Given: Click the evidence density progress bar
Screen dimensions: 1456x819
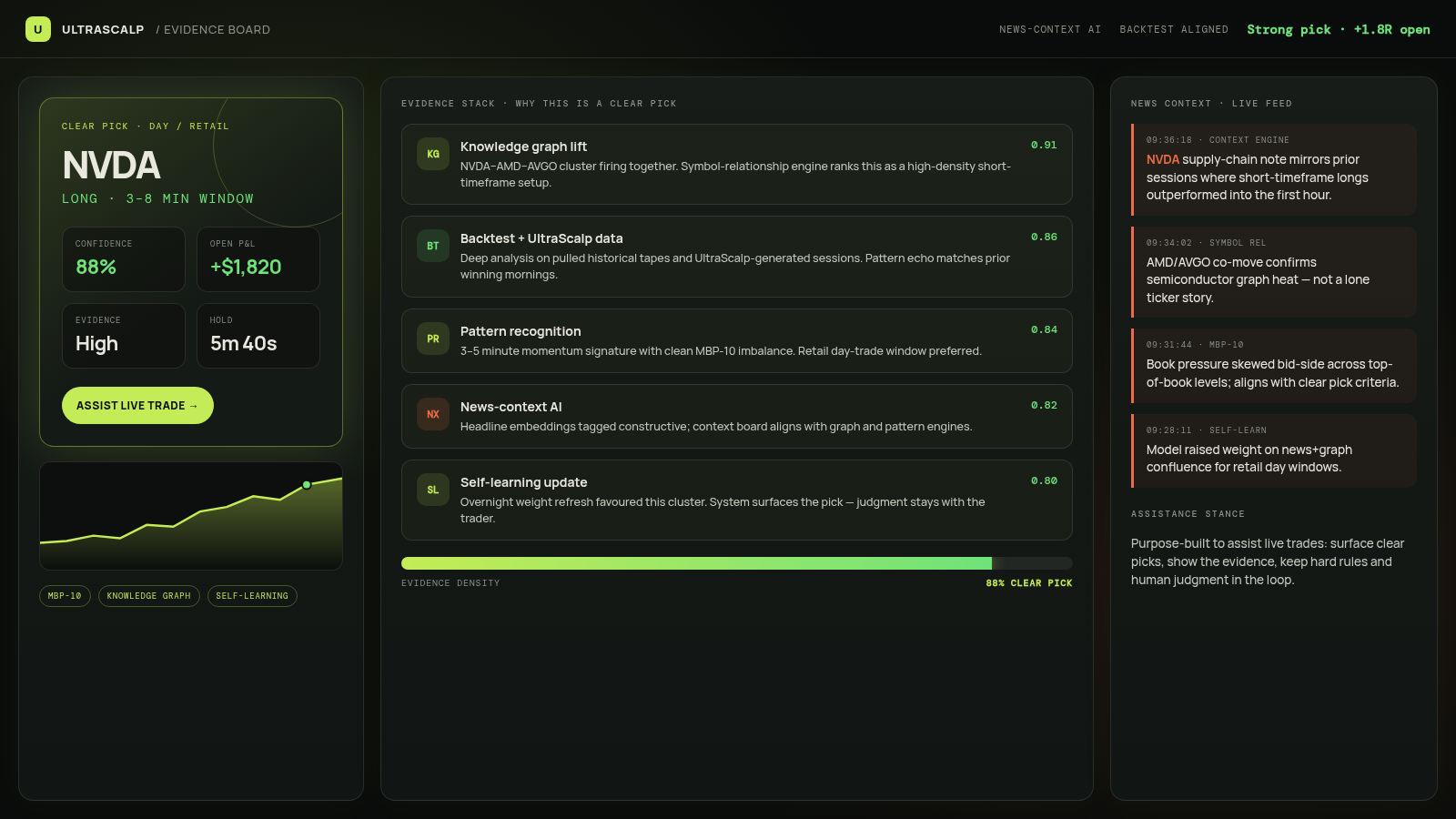Looking at the screenshot, I should [737, 563].
